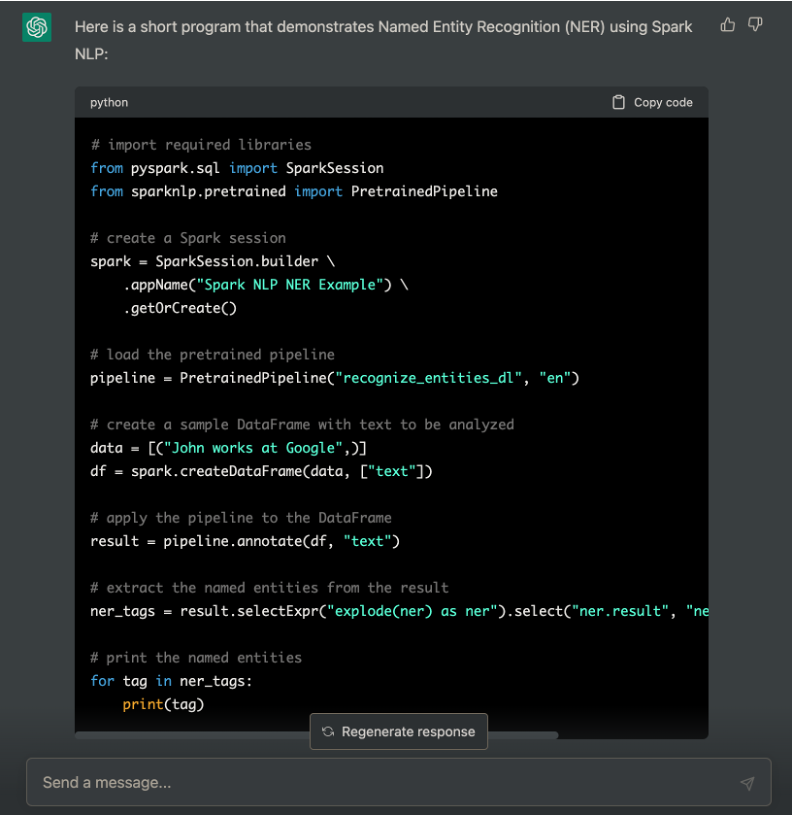Click the code block horizontal scrollbar
792x816 pixels.
pyautogui.click(x=316, y=735)
